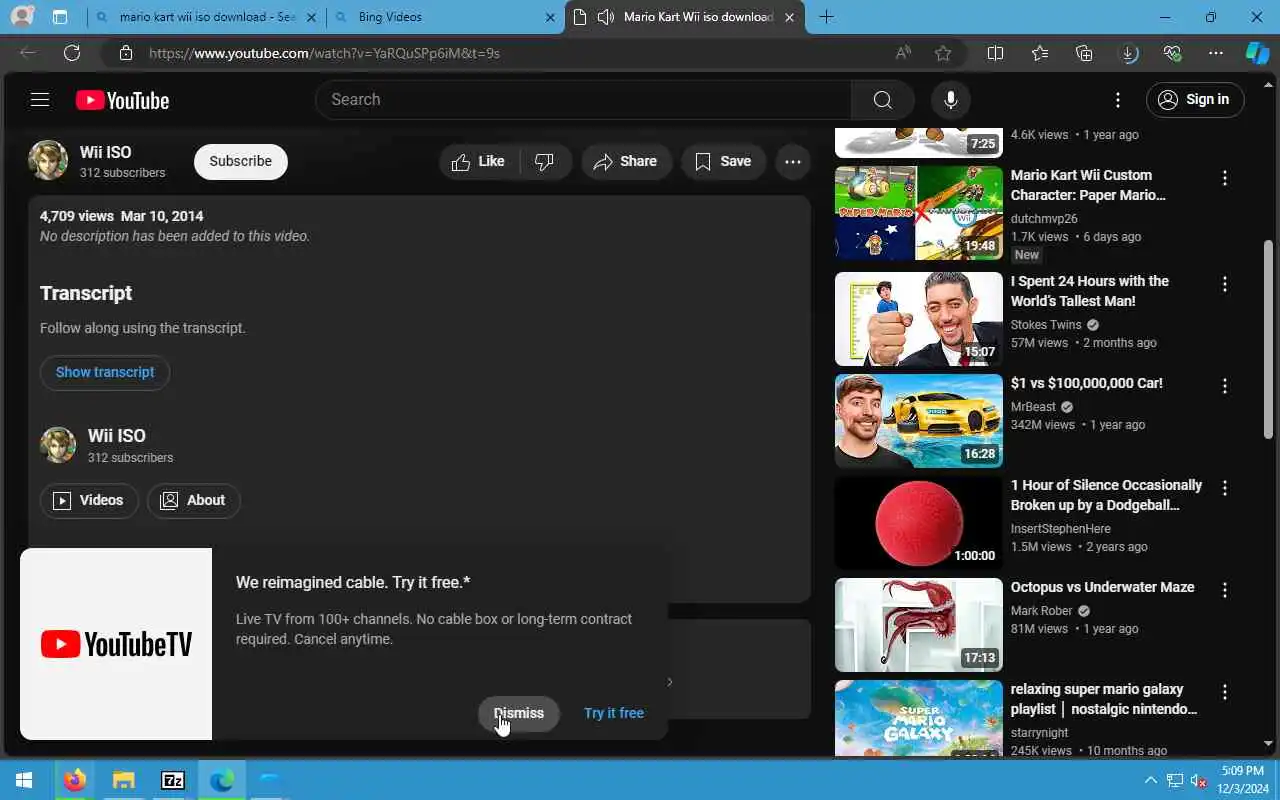1280x800 pixels.
Task: Add this page to favorites
Action: [x=943, y=53]
